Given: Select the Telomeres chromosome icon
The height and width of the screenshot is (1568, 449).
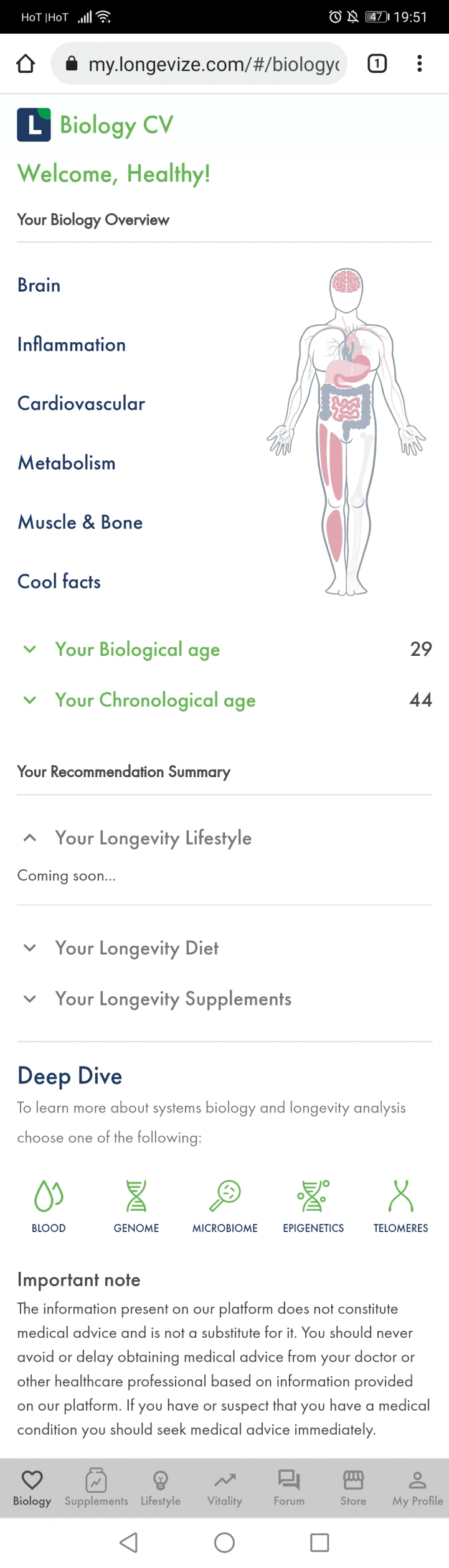Looking at the screenshot, I should point(400,1195).
